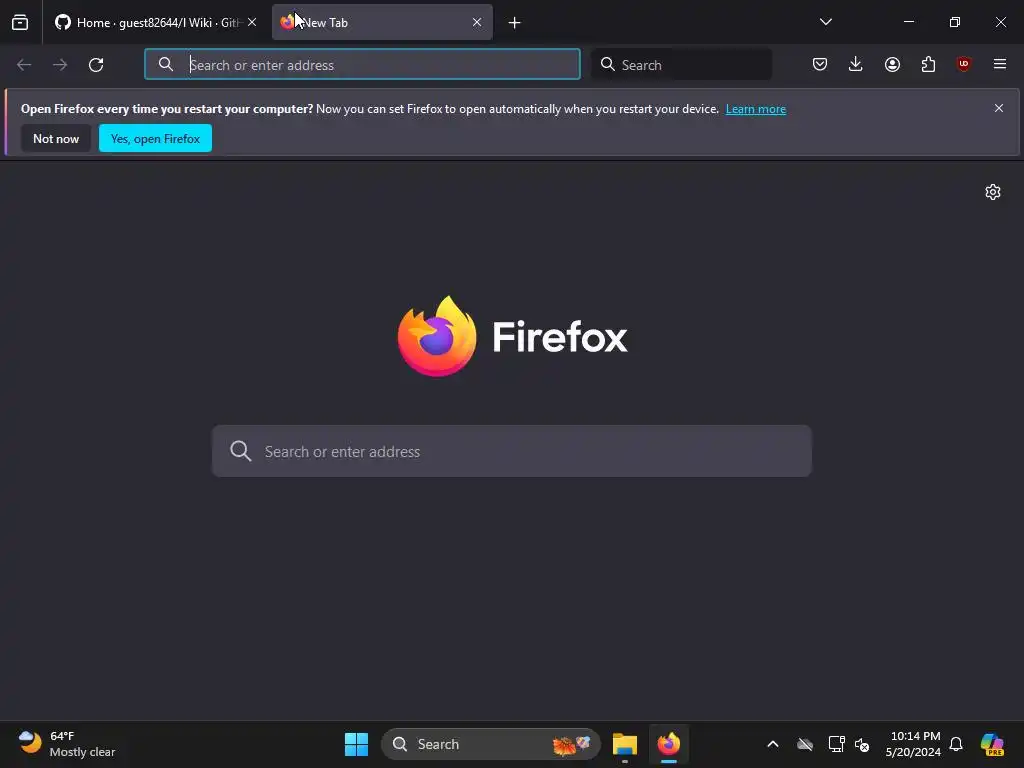The image size is (1024, 768).
Task: Go back one page
Action: pos(24,65)
